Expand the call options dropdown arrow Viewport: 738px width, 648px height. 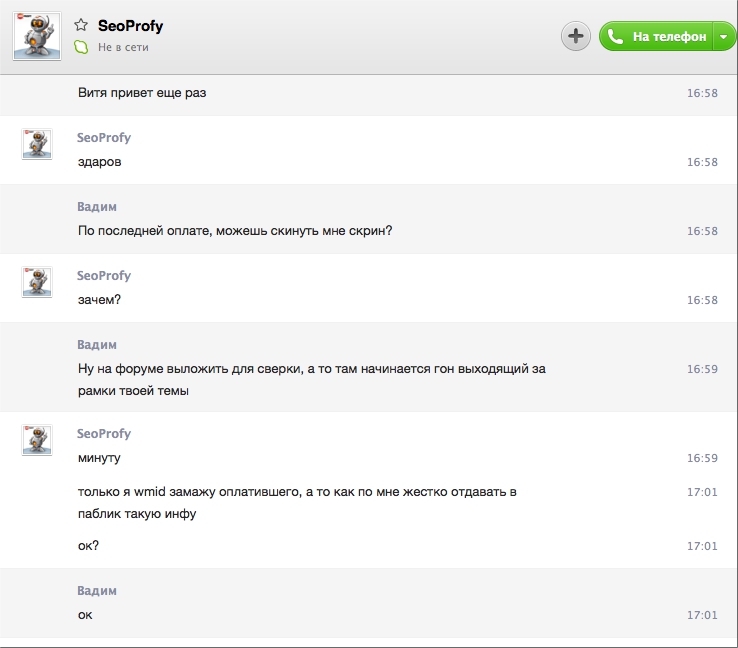[724, 37]
